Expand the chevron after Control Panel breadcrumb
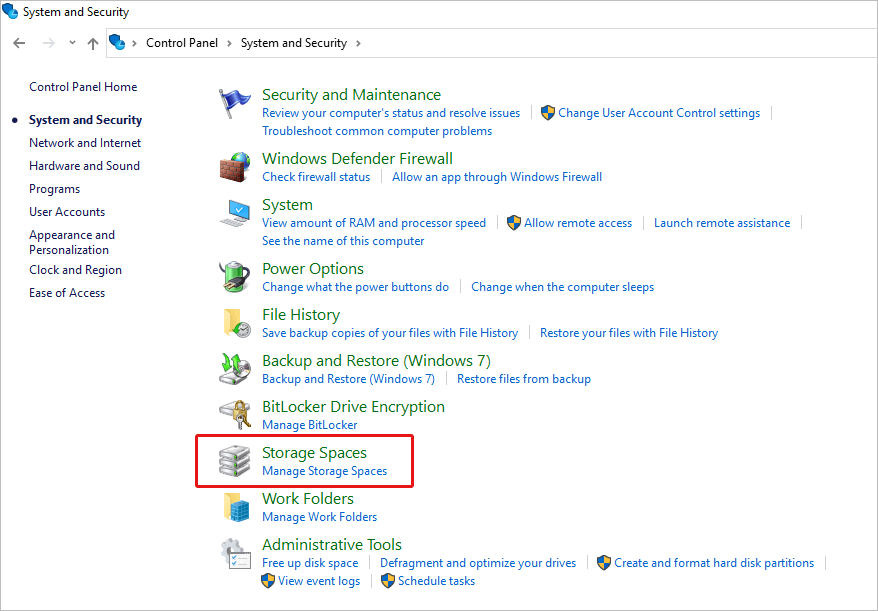Screen dimensions: 878x611 [x=228, y=43]
